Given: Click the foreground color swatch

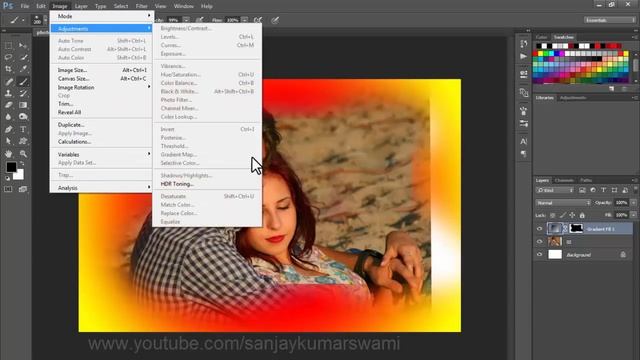Looking at the screenshot, I should pyautogui.click(x=11, y=167).
